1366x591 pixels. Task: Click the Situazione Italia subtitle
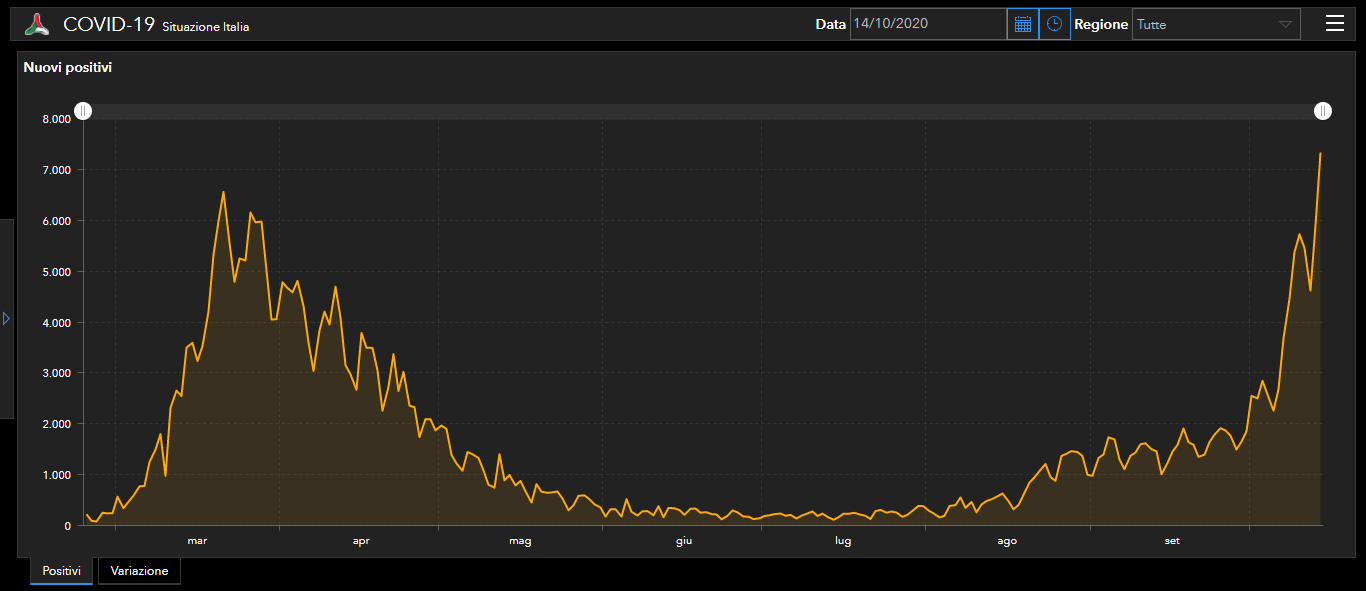coord(205,27)
